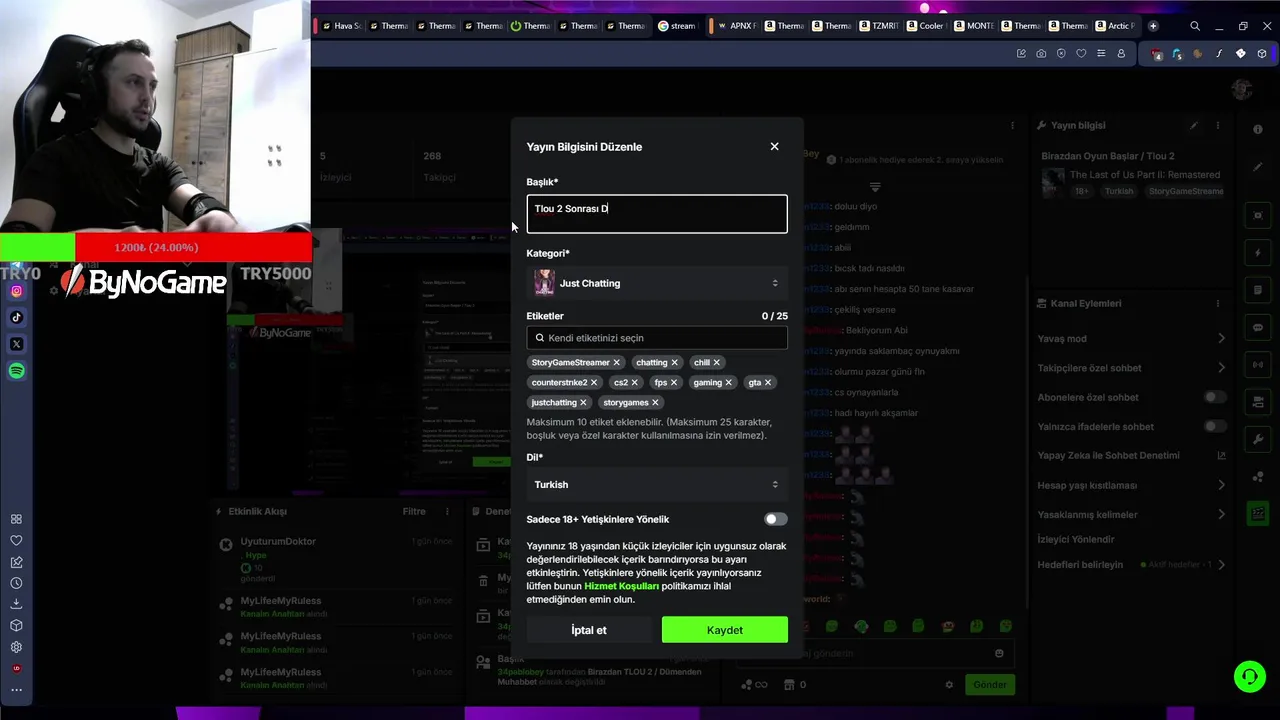
Task: Open the Dil Turkish language dropdown
Action: 657,484
